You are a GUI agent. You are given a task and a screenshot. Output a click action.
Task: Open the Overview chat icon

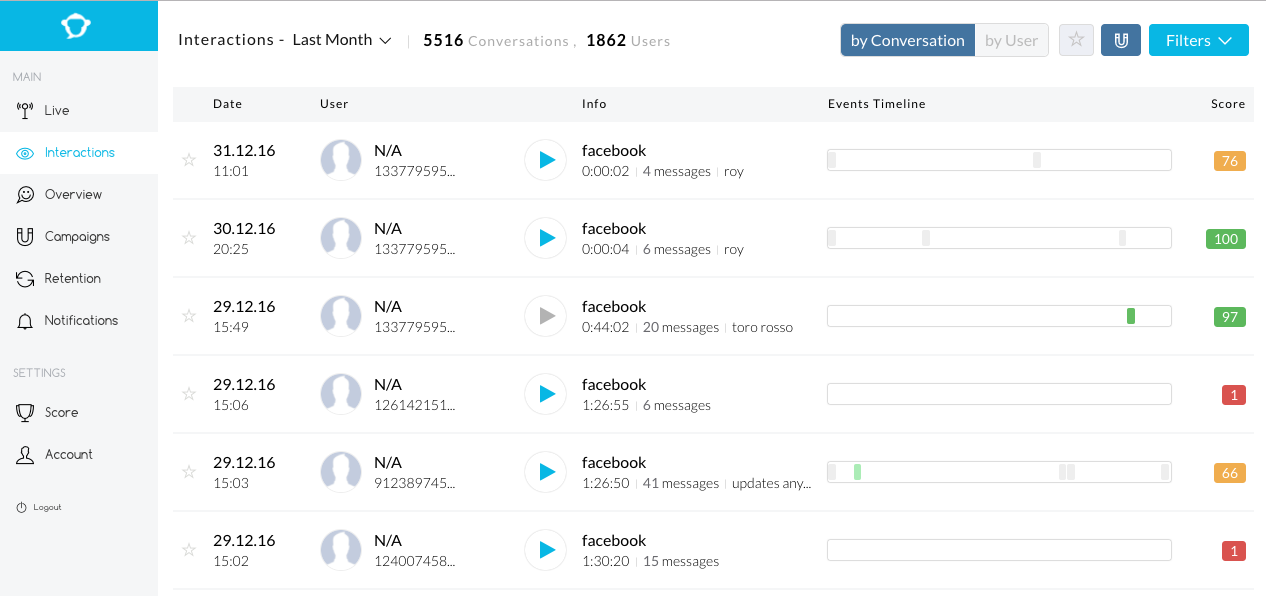(x=25, y=195)
